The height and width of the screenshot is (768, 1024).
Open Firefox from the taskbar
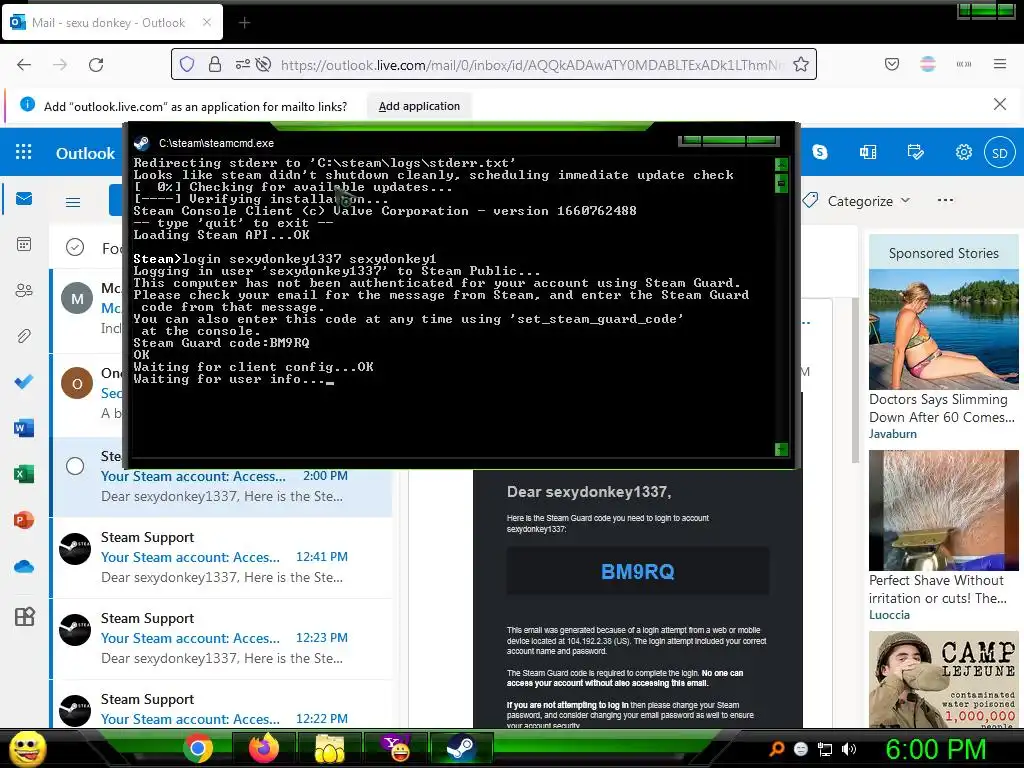(x=264, y=748)
